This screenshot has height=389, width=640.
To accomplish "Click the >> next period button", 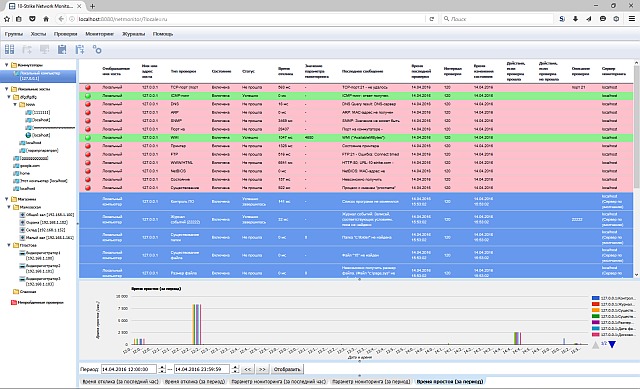I will (262, 369).
